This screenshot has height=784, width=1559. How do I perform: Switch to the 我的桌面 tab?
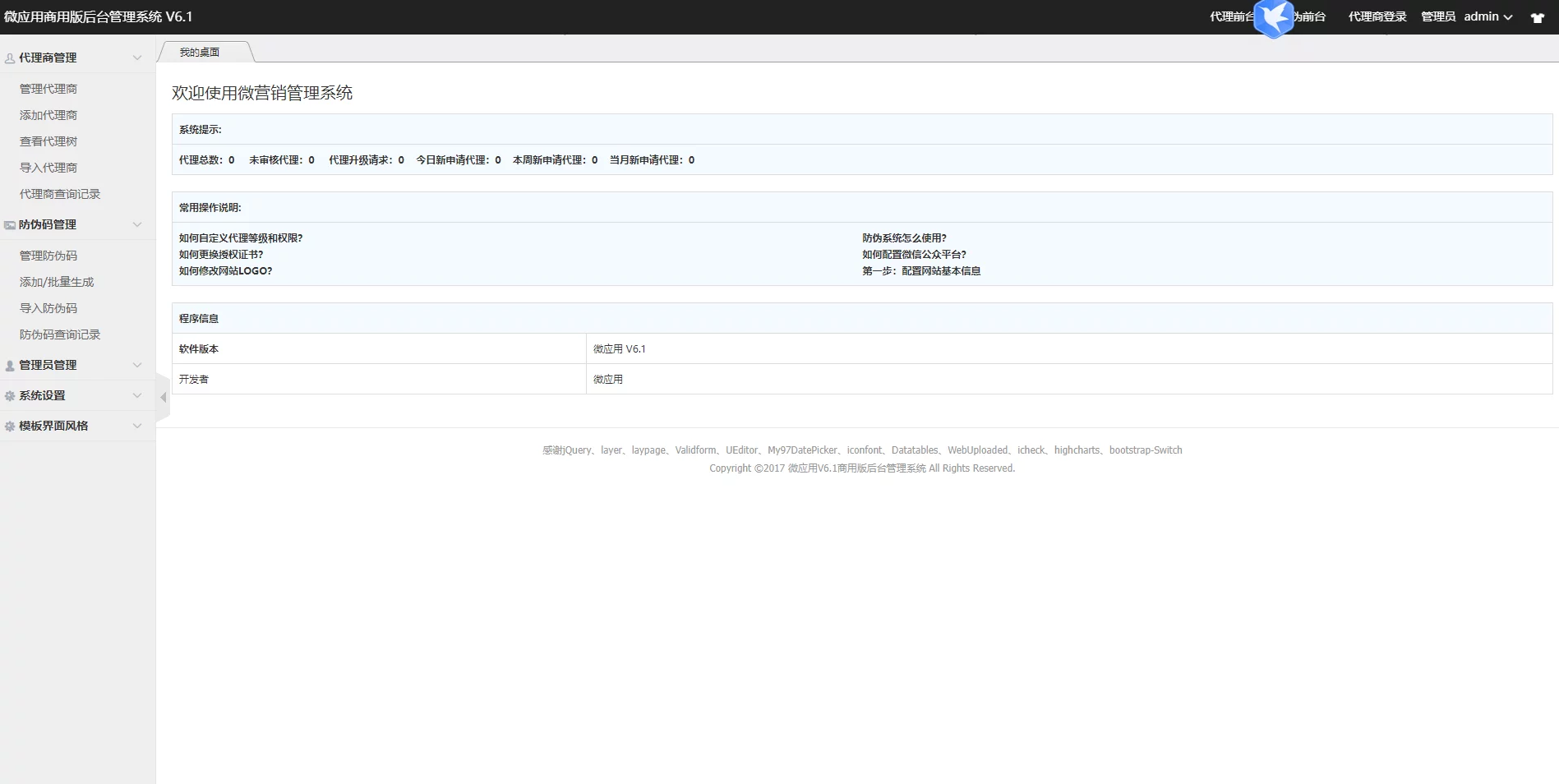pos(200,52)
